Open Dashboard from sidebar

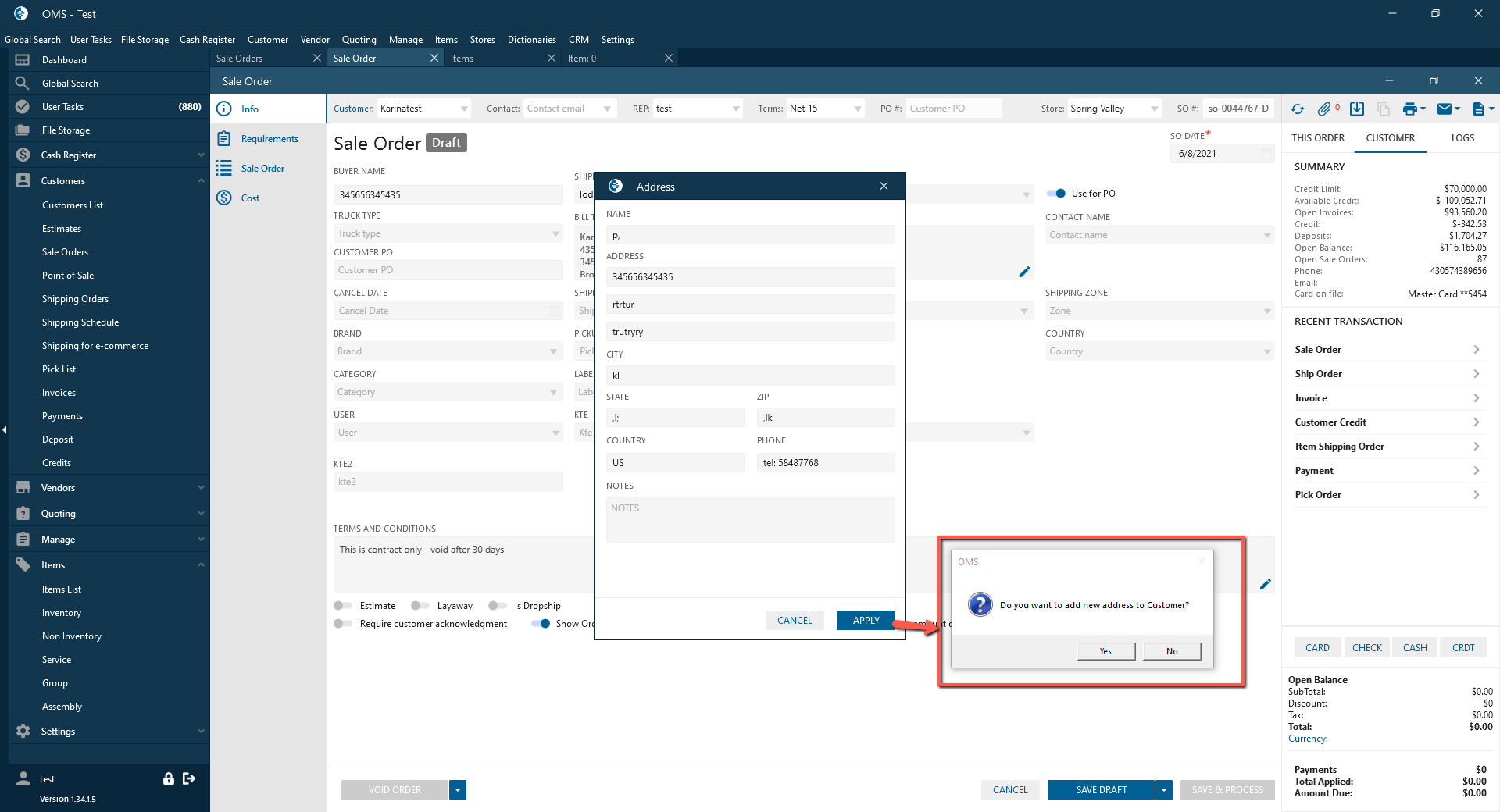tap(64, 60)
